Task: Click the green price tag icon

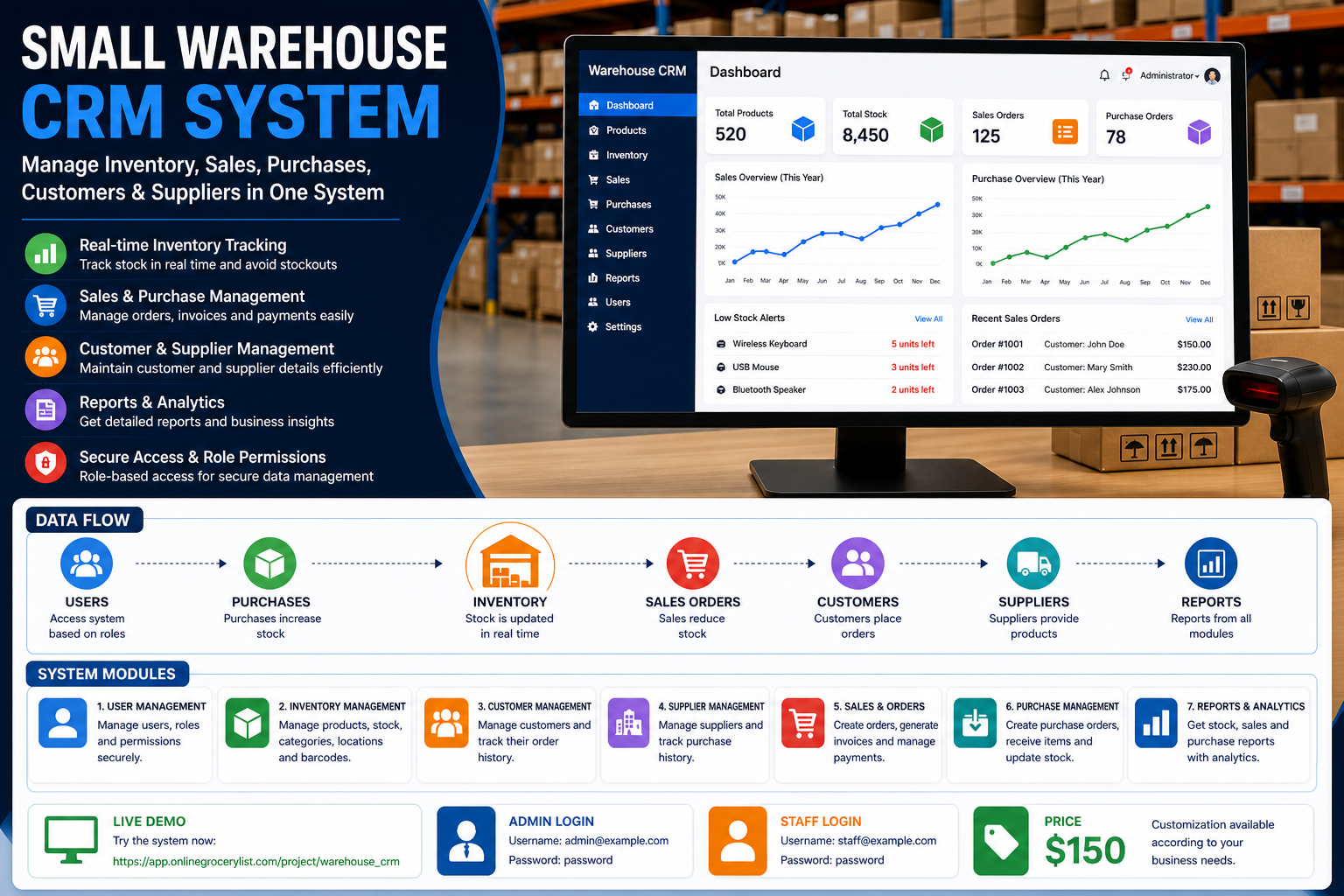Action: [x=1001, y=841]
